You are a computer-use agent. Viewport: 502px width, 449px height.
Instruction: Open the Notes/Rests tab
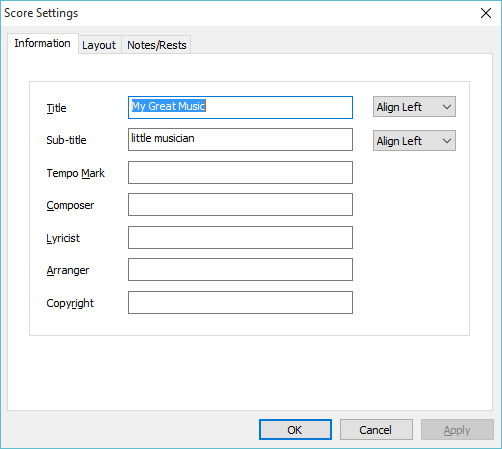pyautogui.click(x=156, y=45)
